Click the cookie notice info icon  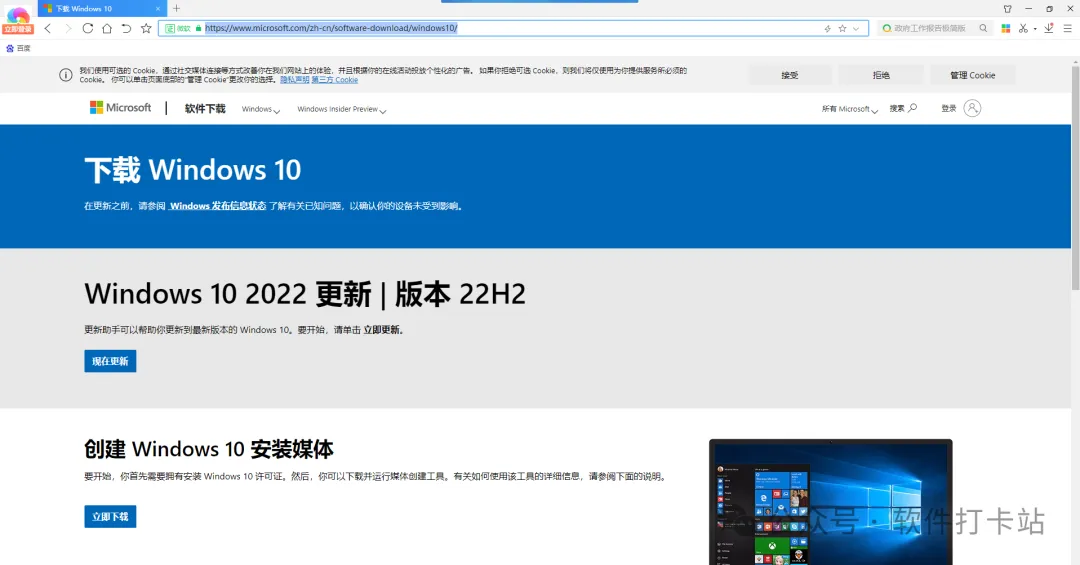click(x=65, y=75)
